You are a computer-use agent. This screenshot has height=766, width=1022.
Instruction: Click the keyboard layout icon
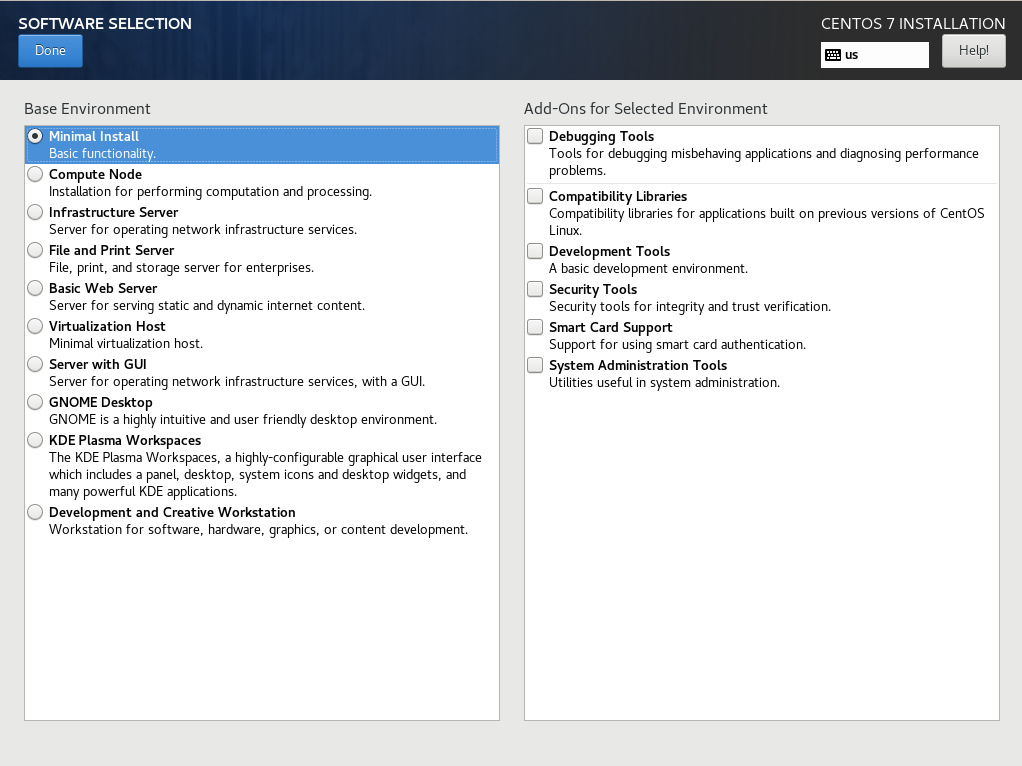[832, 55]
